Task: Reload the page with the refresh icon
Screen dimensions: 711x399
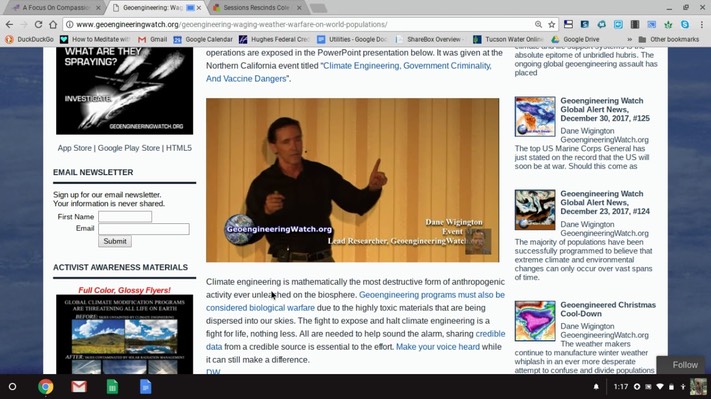Action: [39, 24]
